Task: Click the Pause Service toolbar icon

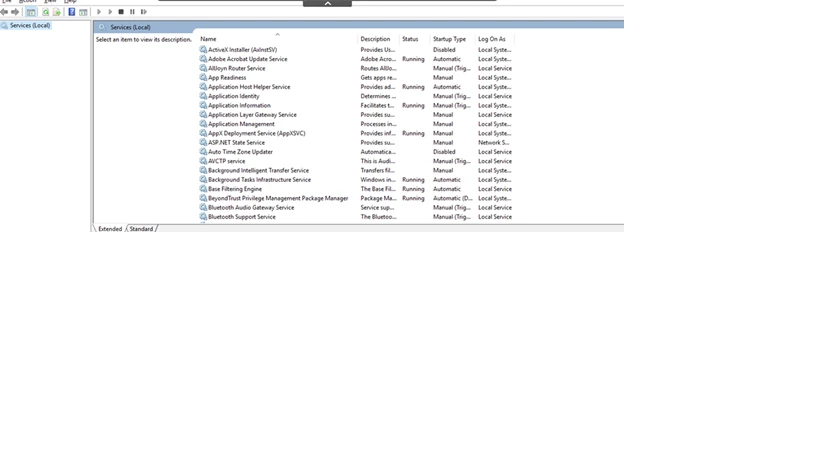Action: 132,11
